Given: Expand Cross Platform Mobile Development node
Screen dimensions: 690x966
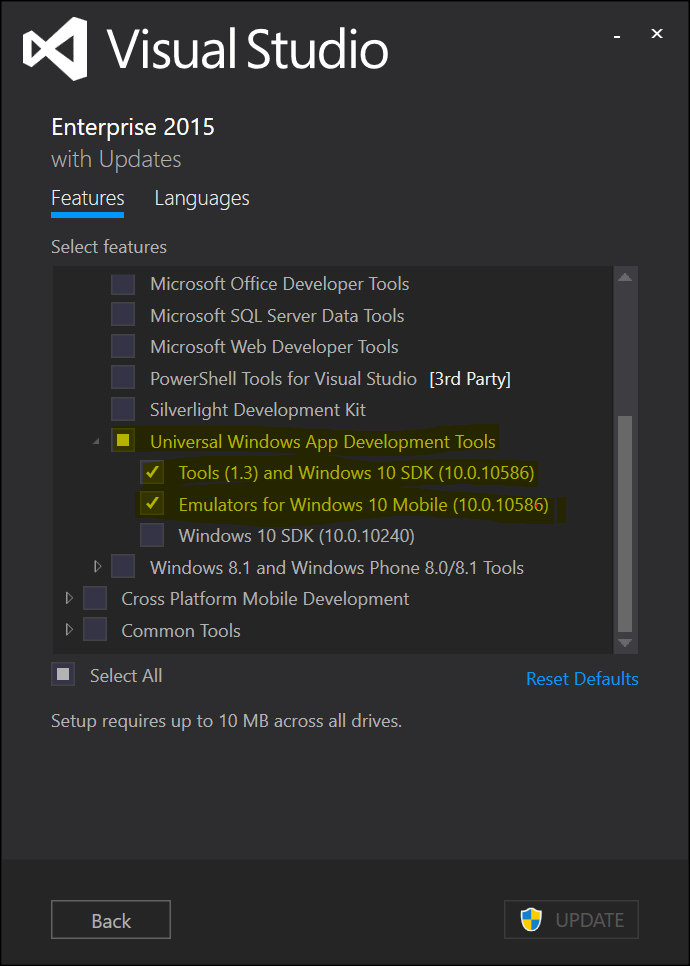Looking at the screenshot, I should click(69, 598).
